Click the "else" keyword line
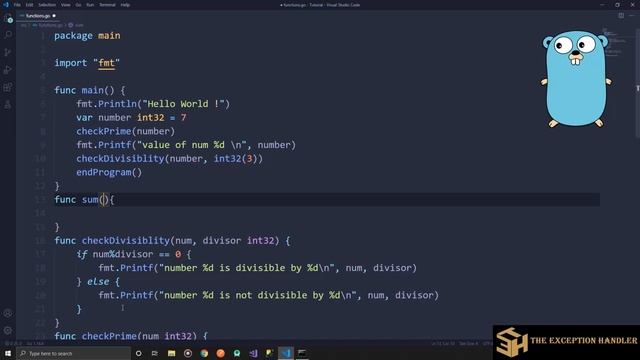This screenshot has width=640, height=360. pyautogui.click(x=98, y=282)
